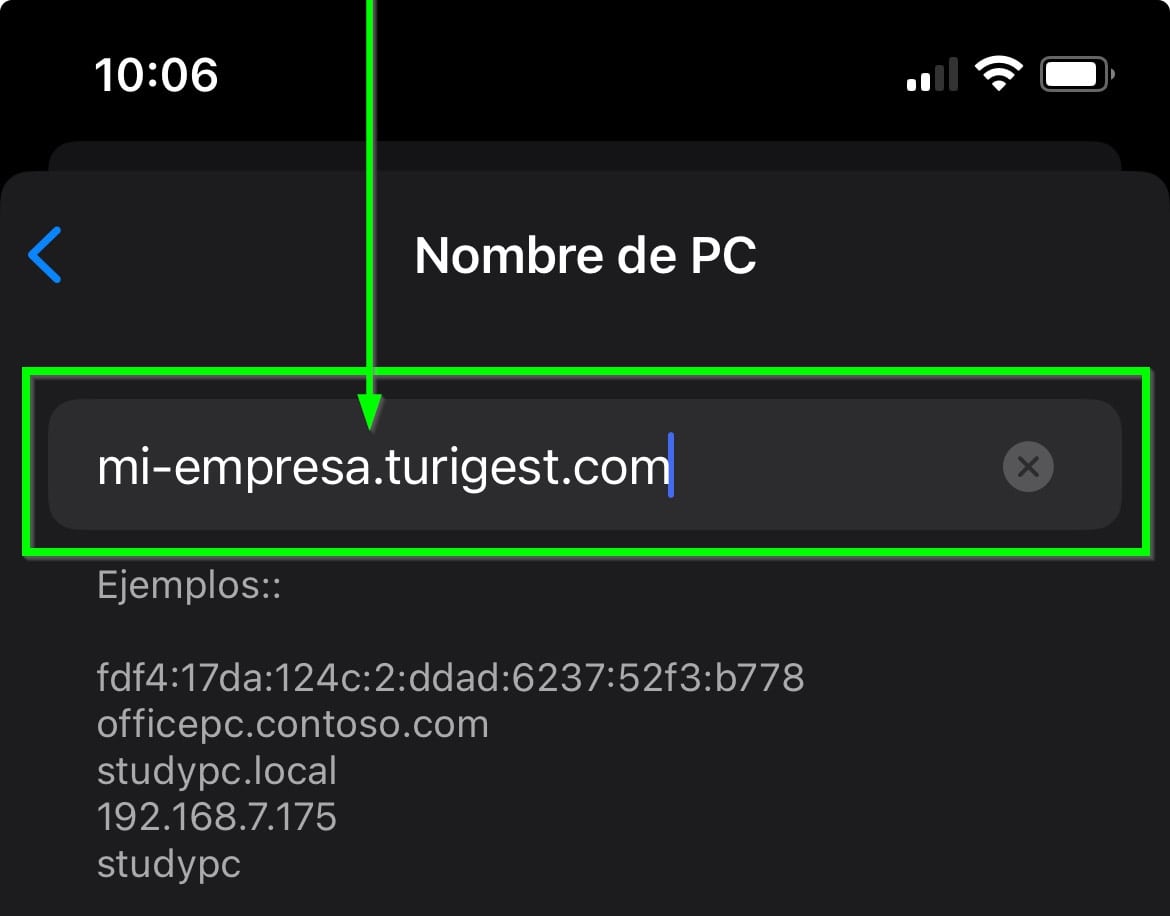1170x916 pixels.
Task: Tap the Ejemplos label
Action: [189, 586]
